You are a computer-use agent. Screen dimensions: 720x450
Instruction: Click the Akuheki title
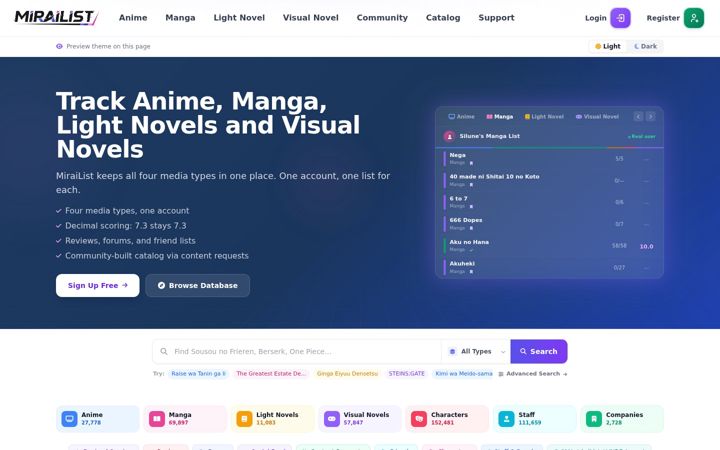(462, 264)
